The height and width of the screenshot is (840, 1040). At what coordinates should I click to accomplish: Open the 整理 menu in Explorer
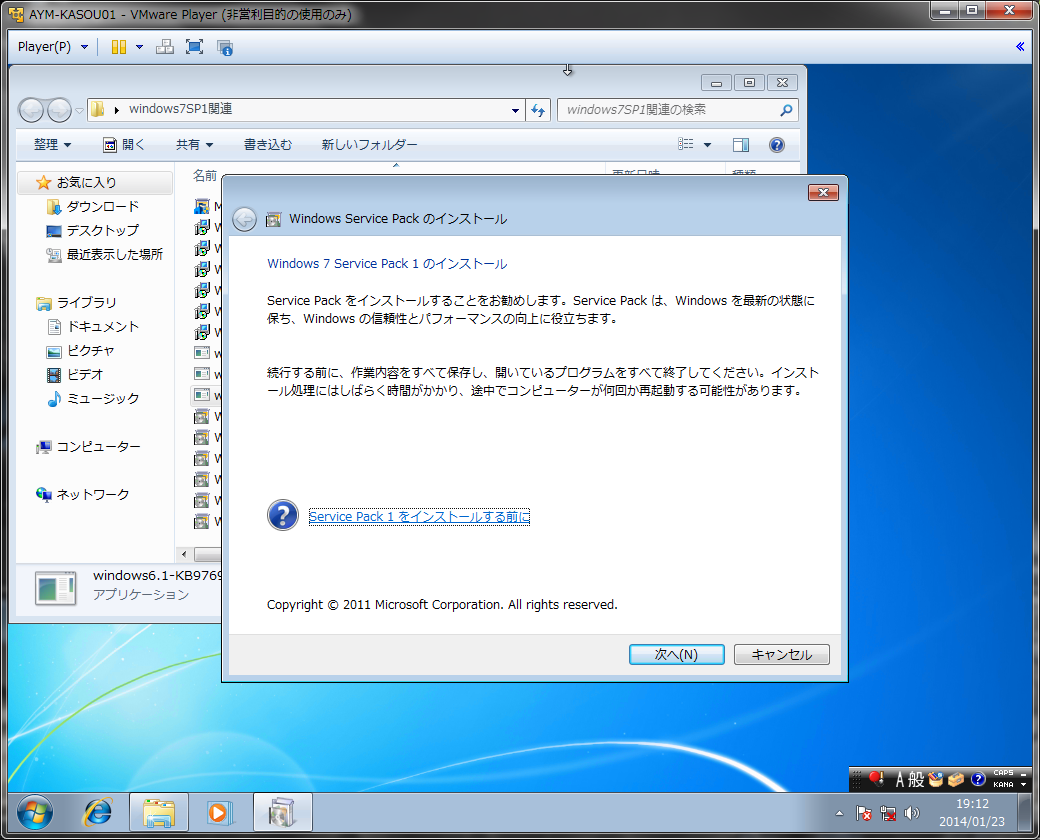(x=52, y=145)
